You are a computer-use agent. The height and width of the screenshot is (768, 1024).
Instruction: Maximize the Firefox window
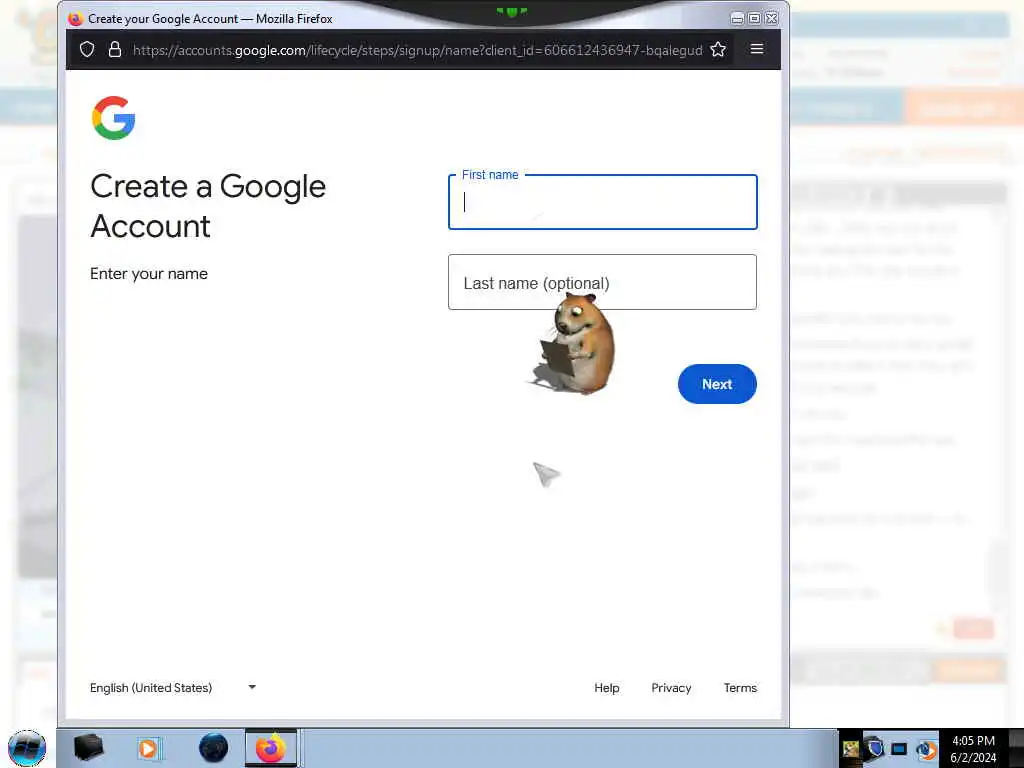tap(754, 18)
